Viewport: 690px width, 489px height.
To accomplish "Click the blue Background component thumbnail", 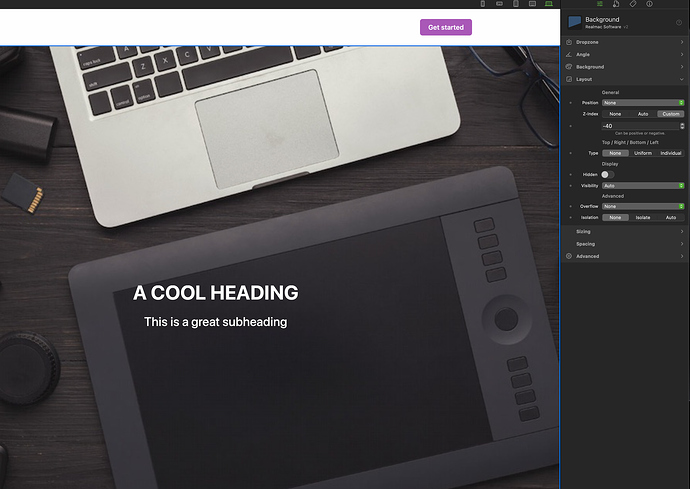I will coord(574,22).
